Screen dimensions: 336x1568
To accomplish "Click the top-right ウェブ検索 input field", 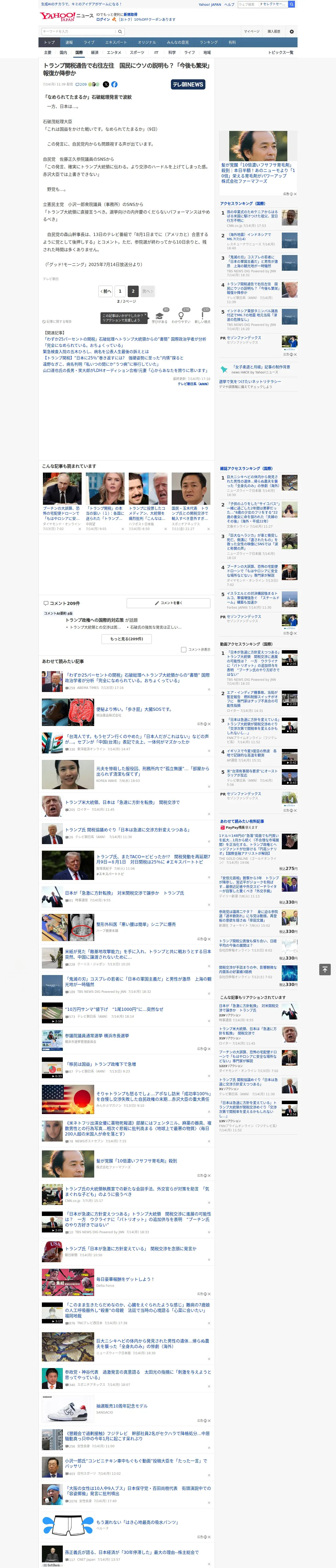I will click(248, 4).
